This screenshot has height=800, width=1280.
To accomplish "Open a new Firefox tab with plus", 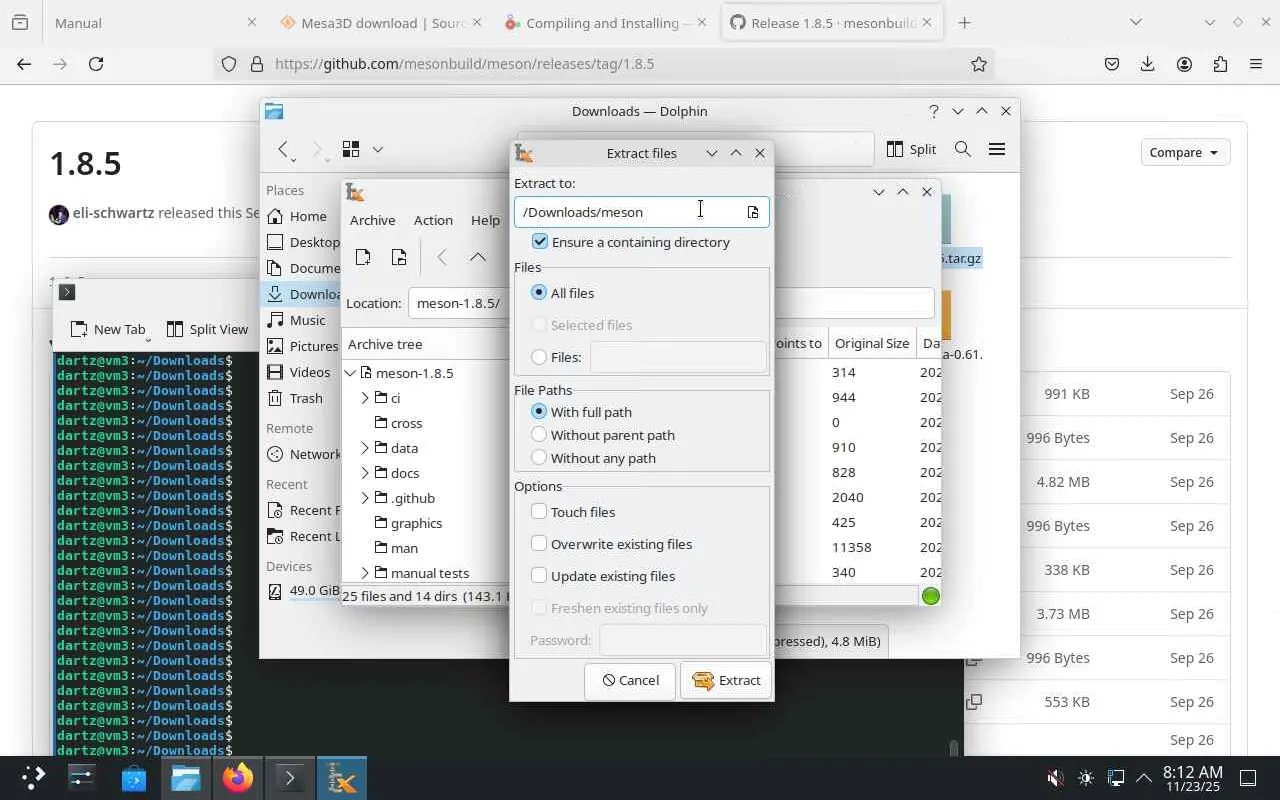I will tap(964, 22).
